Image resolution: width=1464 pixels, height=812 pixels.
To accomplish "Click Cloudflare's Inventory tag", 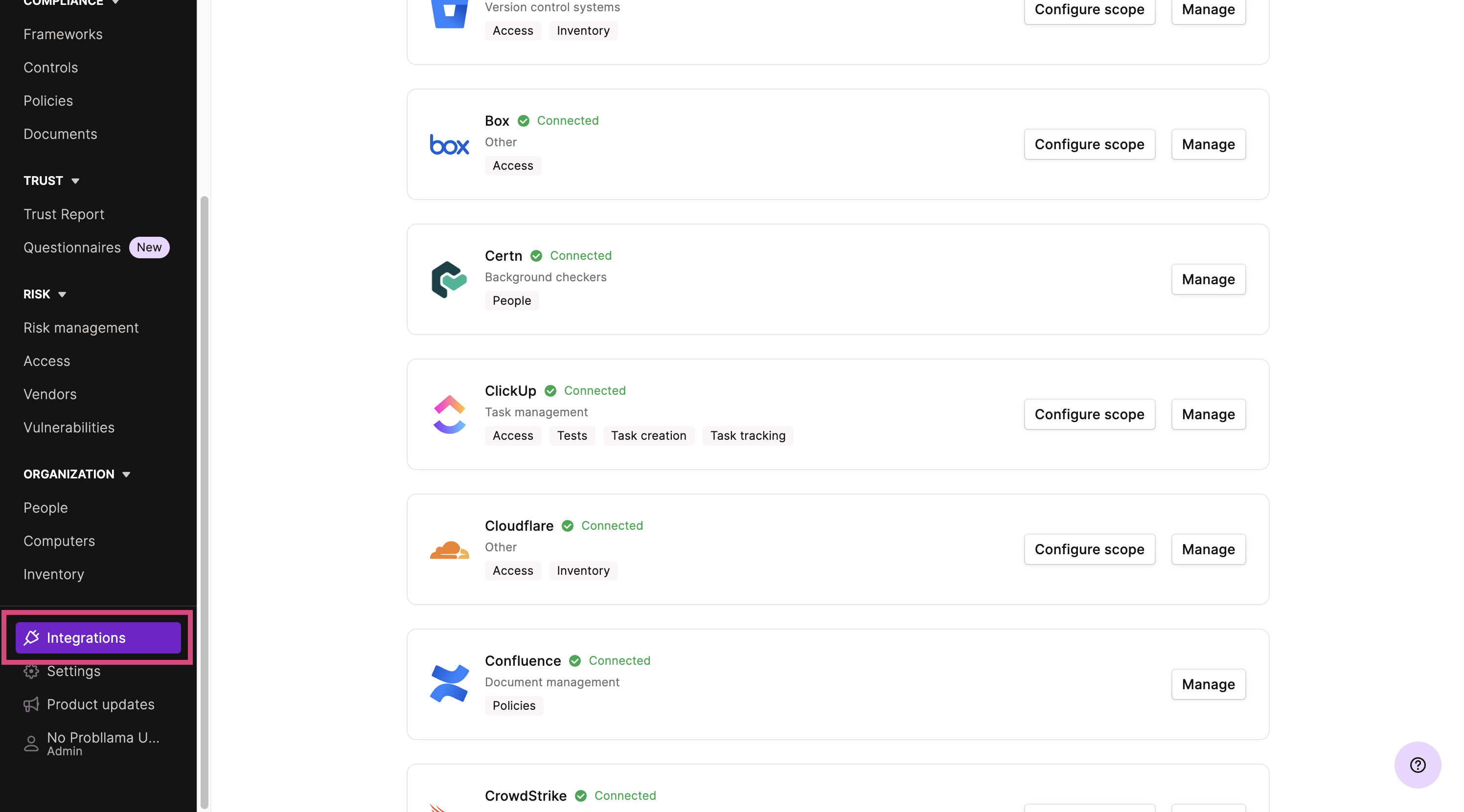I will [583, 570].
